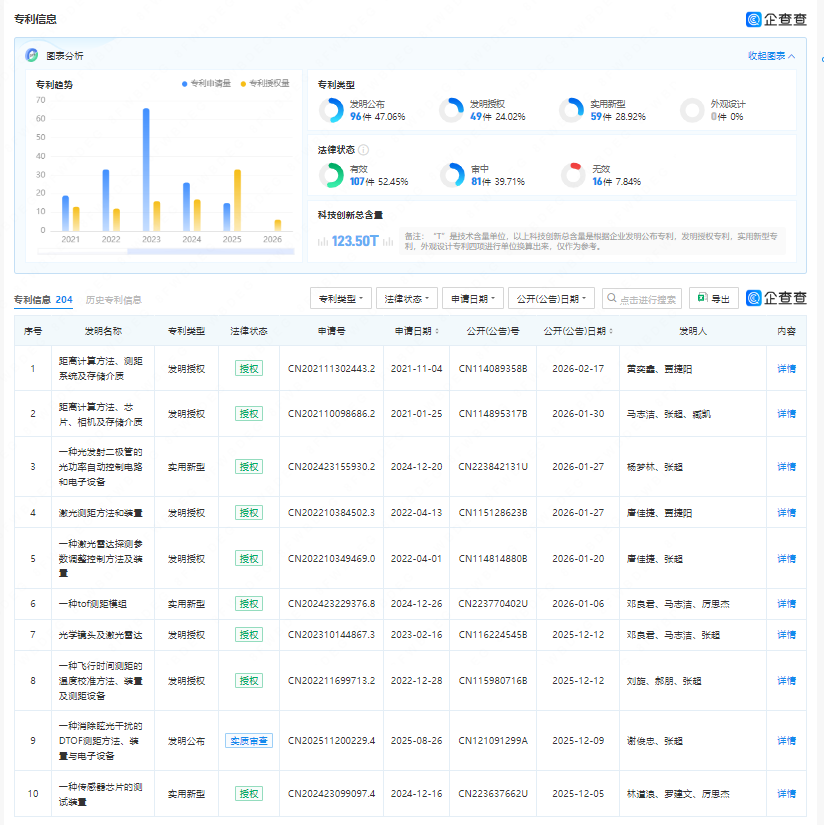Screen dimensions: 824x825
Task: Click the 有效 green donut chart icon
Action: point(332,176)
